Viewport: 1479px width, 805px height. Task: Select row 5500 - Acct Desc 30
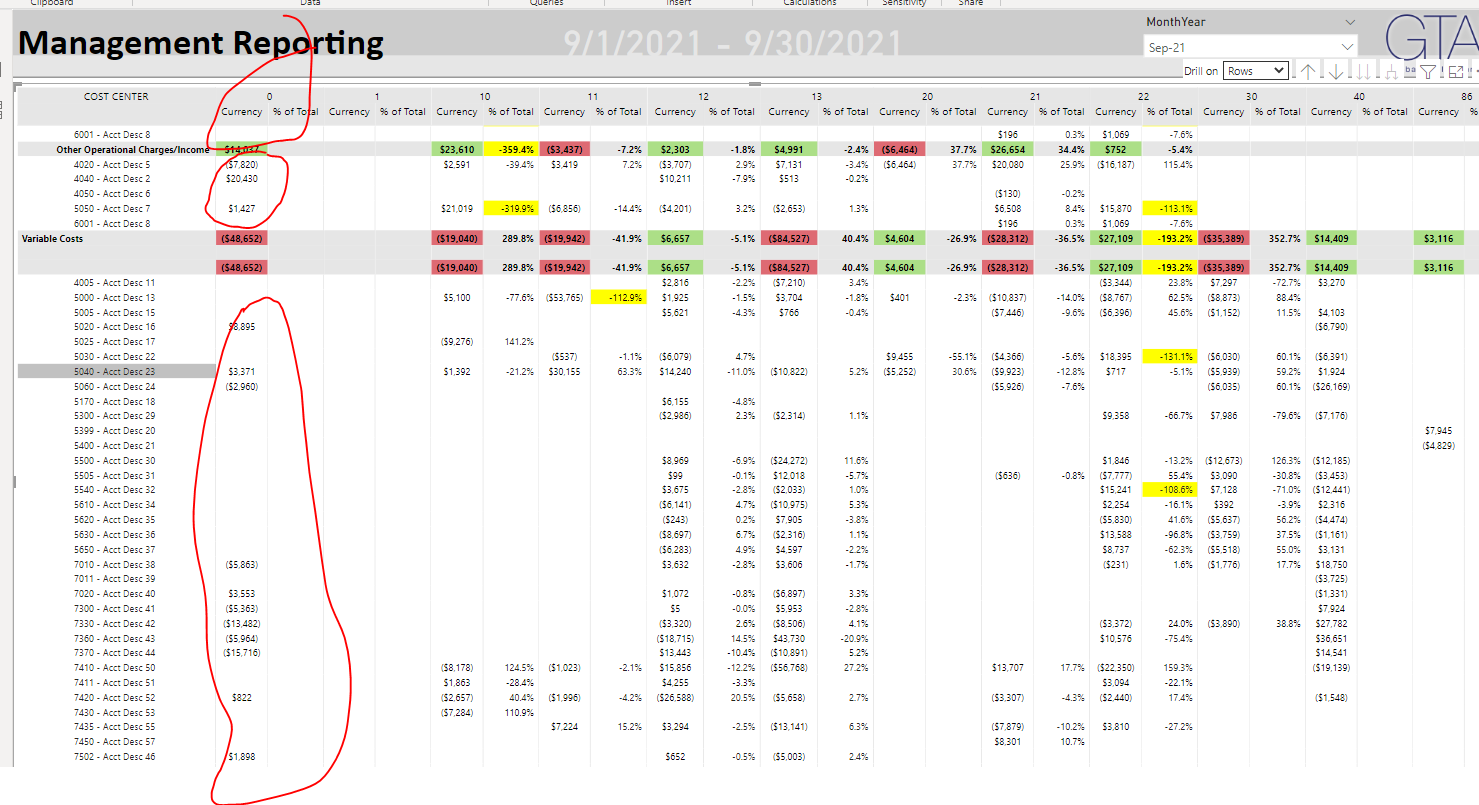tap(115, 461)
